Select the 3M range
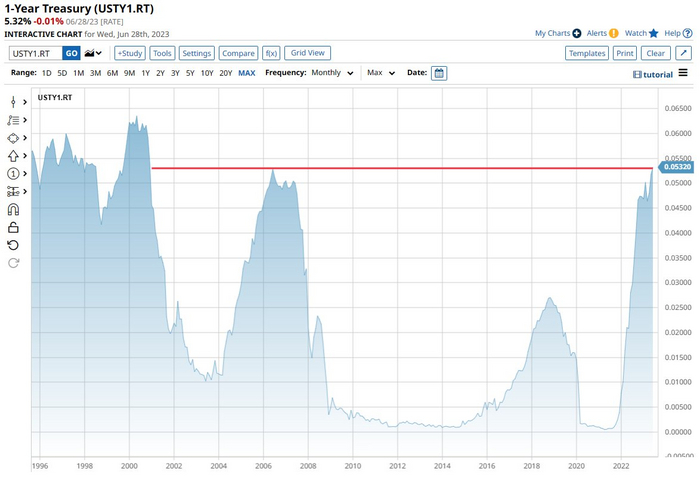 pyautogui.click(x=96, y=73)
